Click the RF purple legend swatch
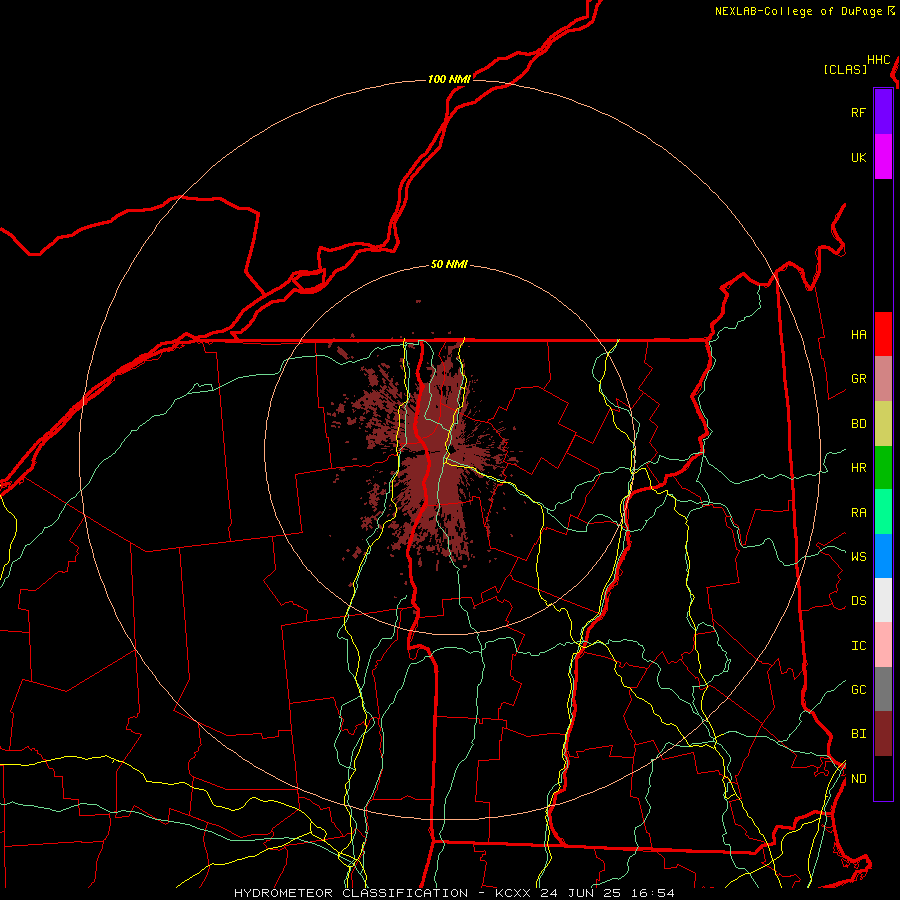Screen dimensions: 900x900 (883, 112)
